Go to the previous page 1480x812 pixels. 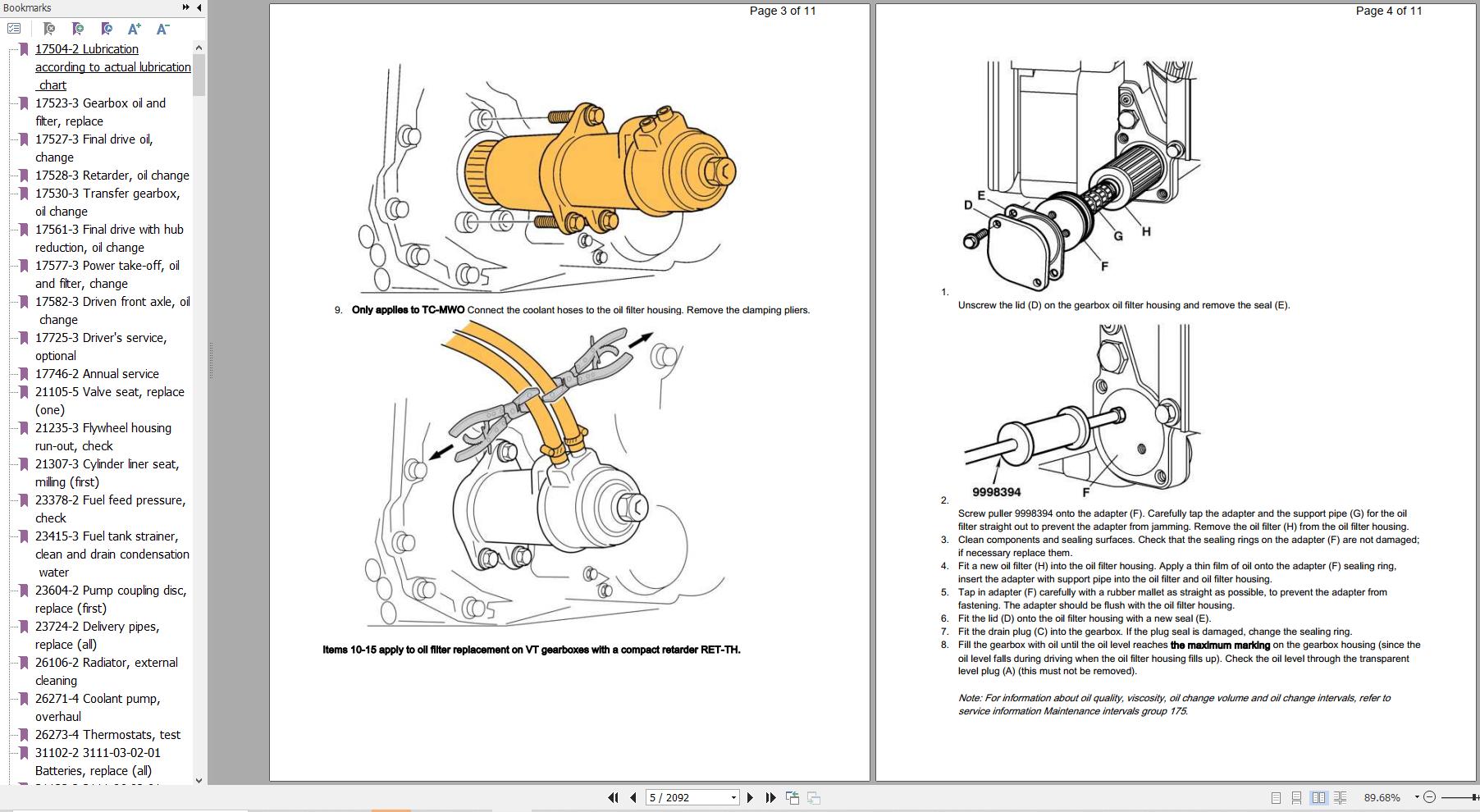(x=633, y=797)
